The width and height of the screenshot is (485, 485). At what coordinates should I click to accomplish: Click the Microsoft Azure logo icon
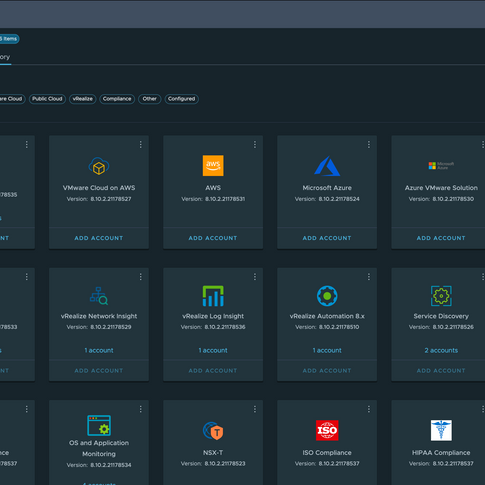(327, 166)
